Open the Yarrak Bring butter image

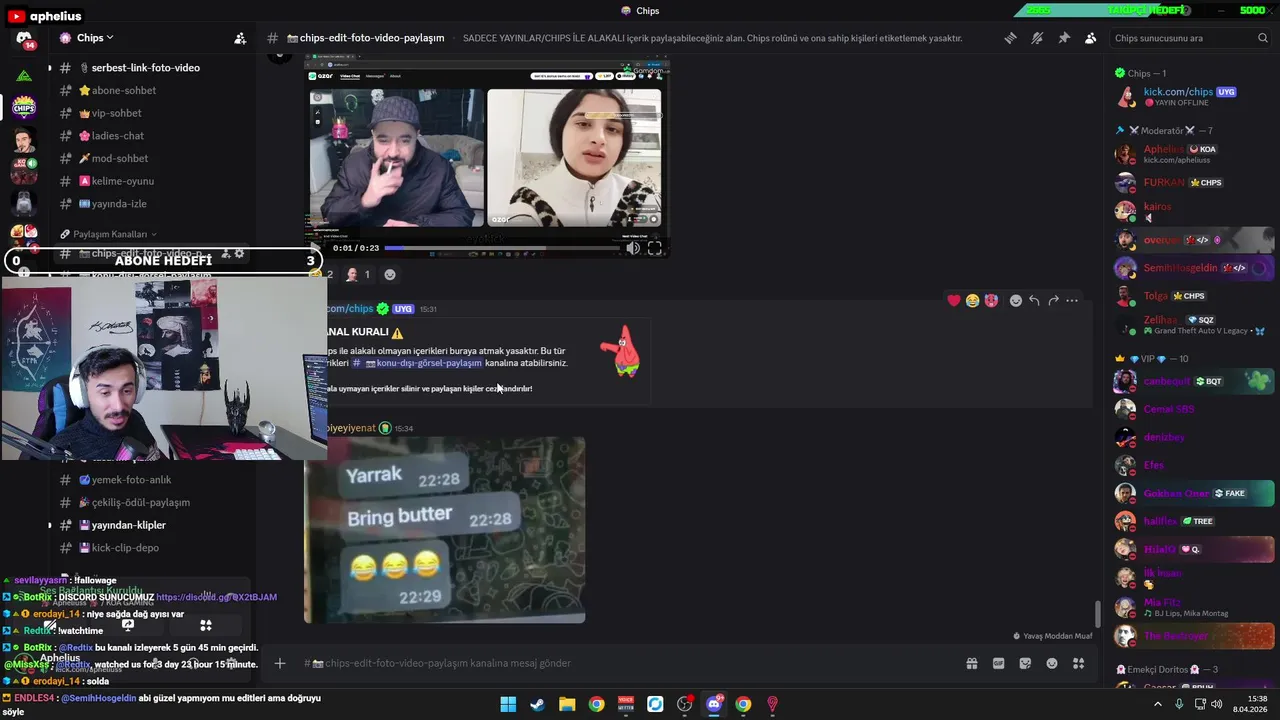(445, 530)
